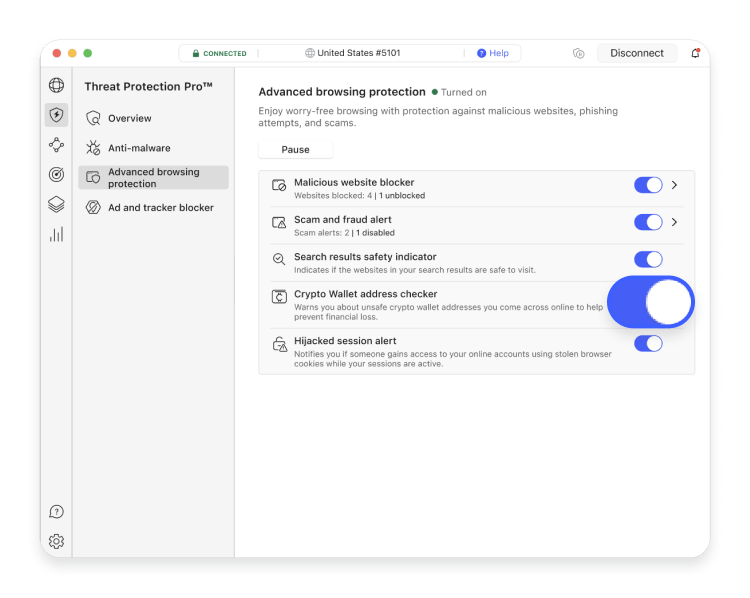Toggle the Malicious website blocker switch
The height and width of the screenshot is (598, 750).
[x=648, y=185]
